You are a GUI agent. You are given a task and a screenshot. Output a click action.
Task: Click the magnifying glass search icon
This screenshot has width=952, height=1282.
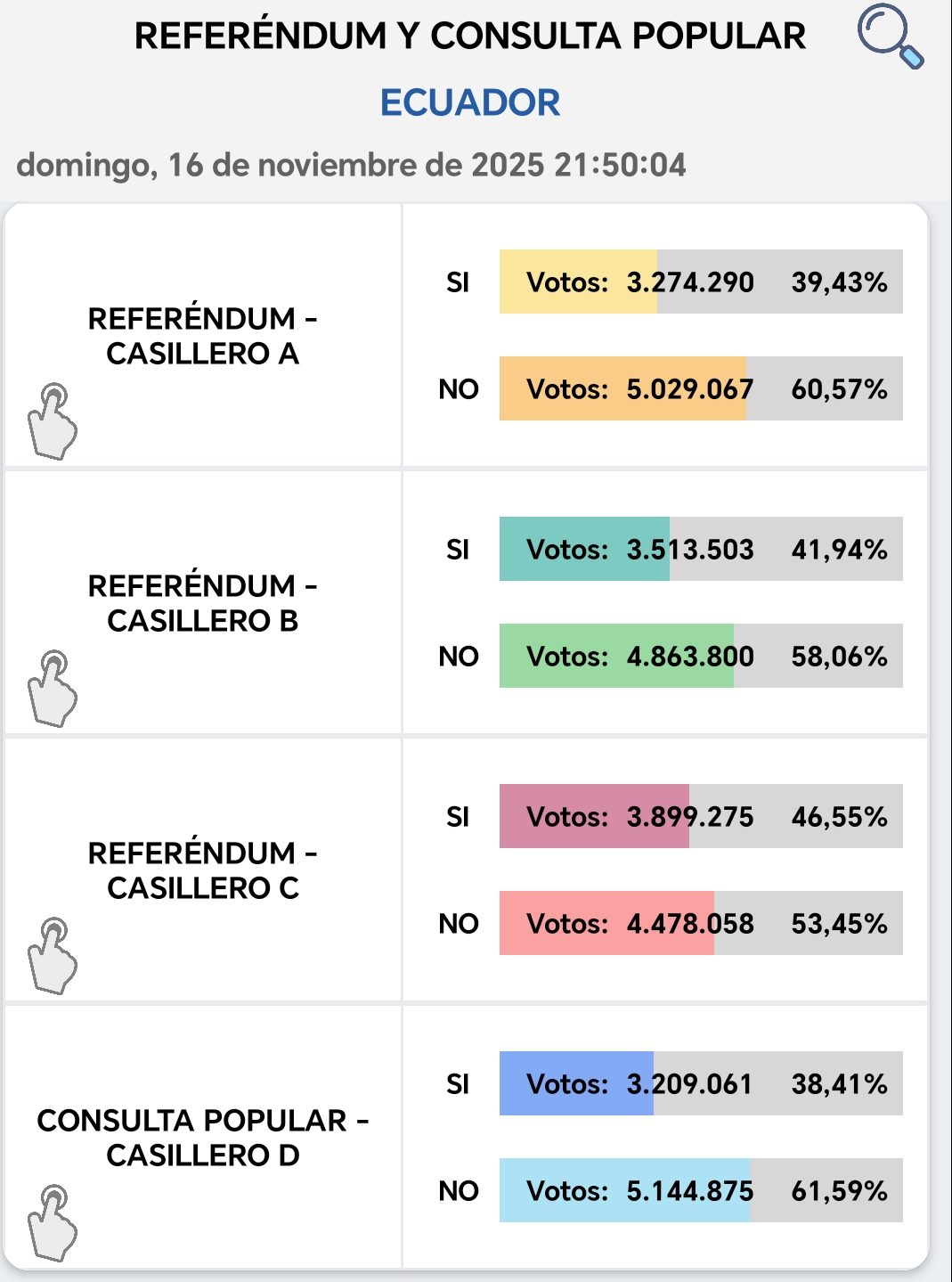pos(890,37)
